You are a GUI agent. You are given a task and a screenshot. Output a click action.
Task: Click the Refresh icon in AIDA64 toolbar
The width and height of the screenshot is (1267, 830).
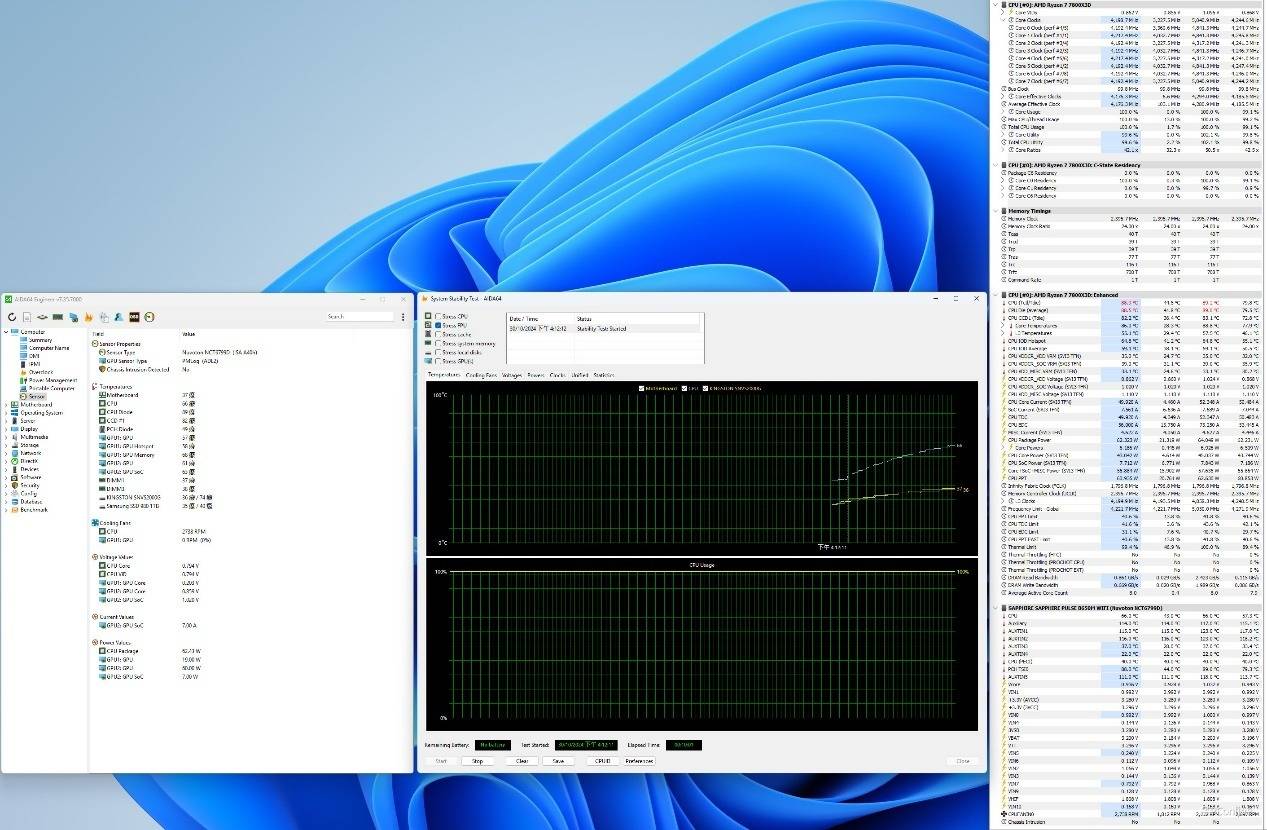pyautogui.click(x=12, y=317)
